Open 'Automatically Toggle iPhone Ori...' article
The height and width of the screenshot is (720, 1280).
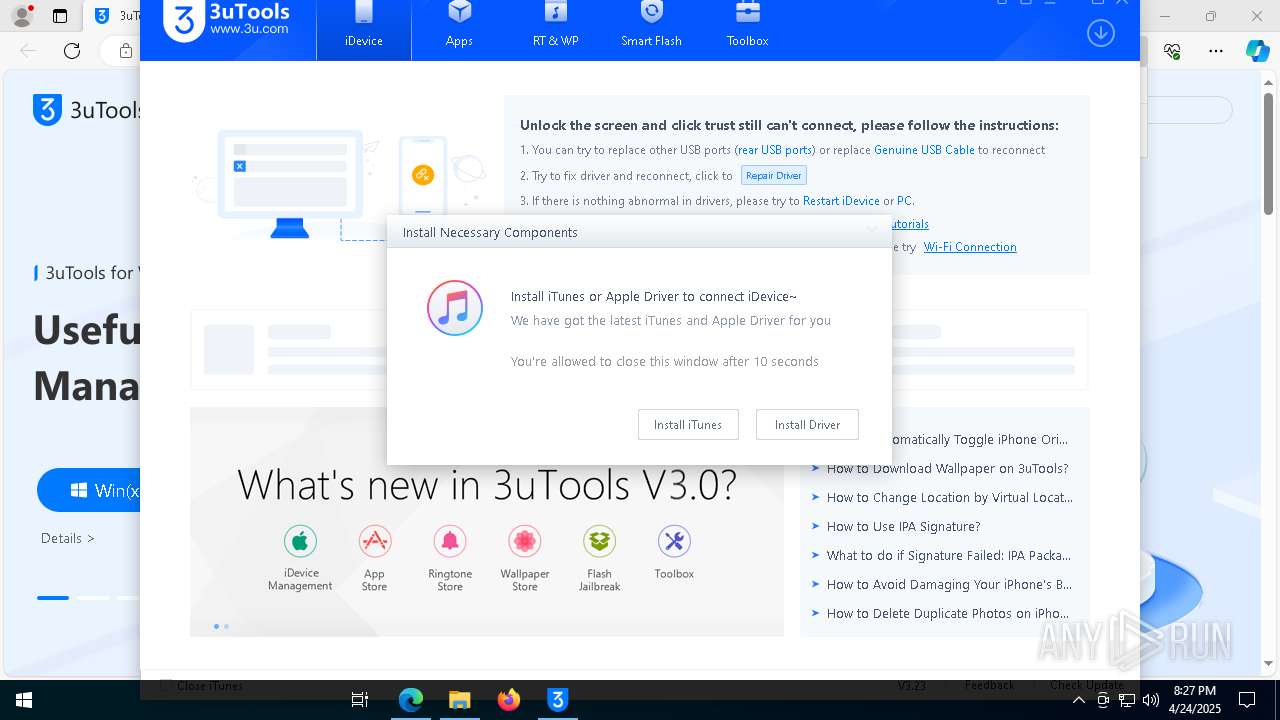coord(980,439)
